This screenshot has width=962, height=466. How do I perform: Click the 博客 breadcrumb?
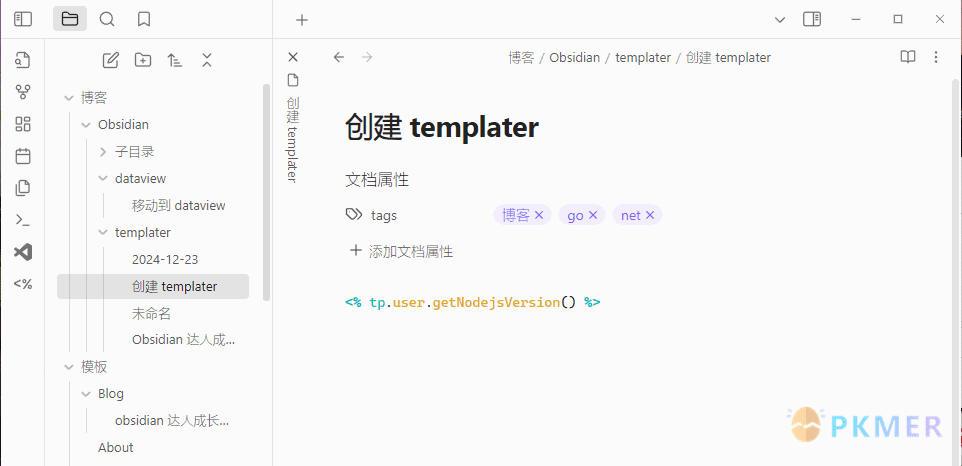pyautogui.click(x=521, y=58)
